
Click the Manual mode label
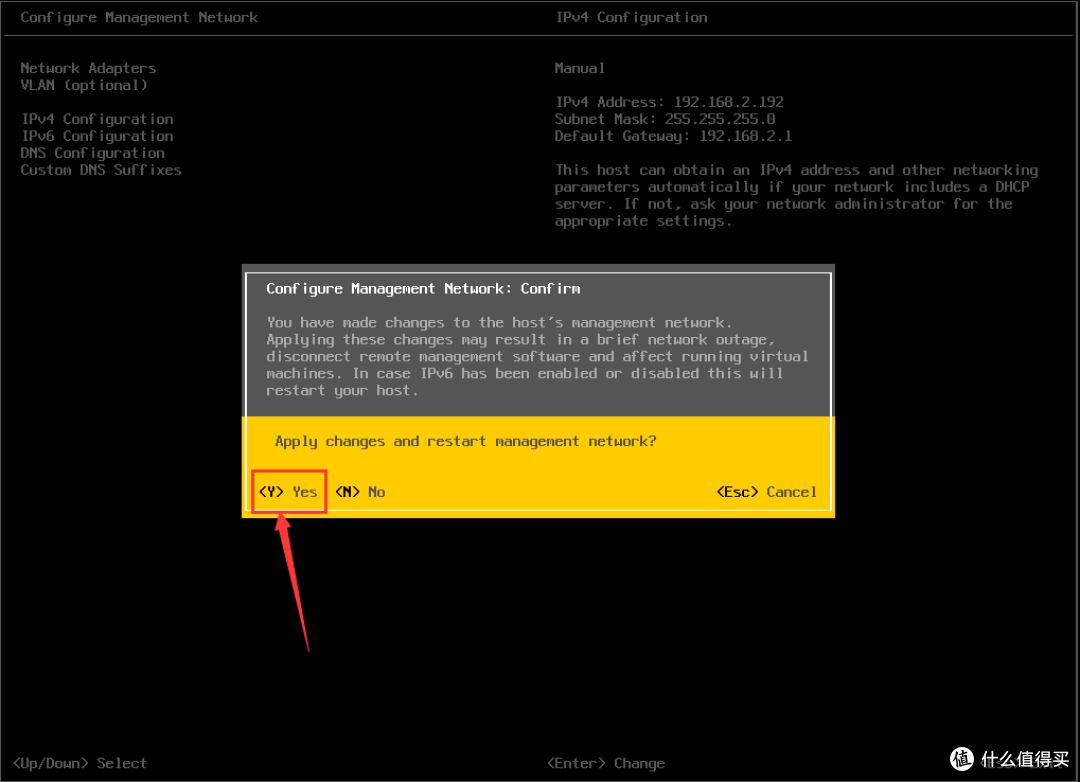[x=580, y=68]
